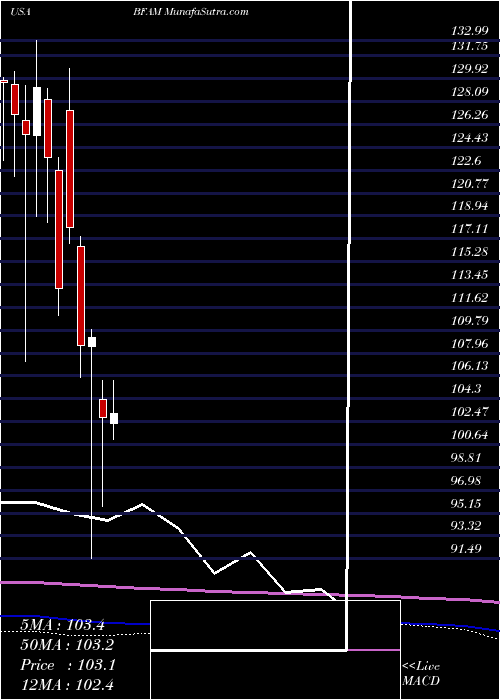Click the 129.92 price level label

pyautogui.click(x=470, y=69)
